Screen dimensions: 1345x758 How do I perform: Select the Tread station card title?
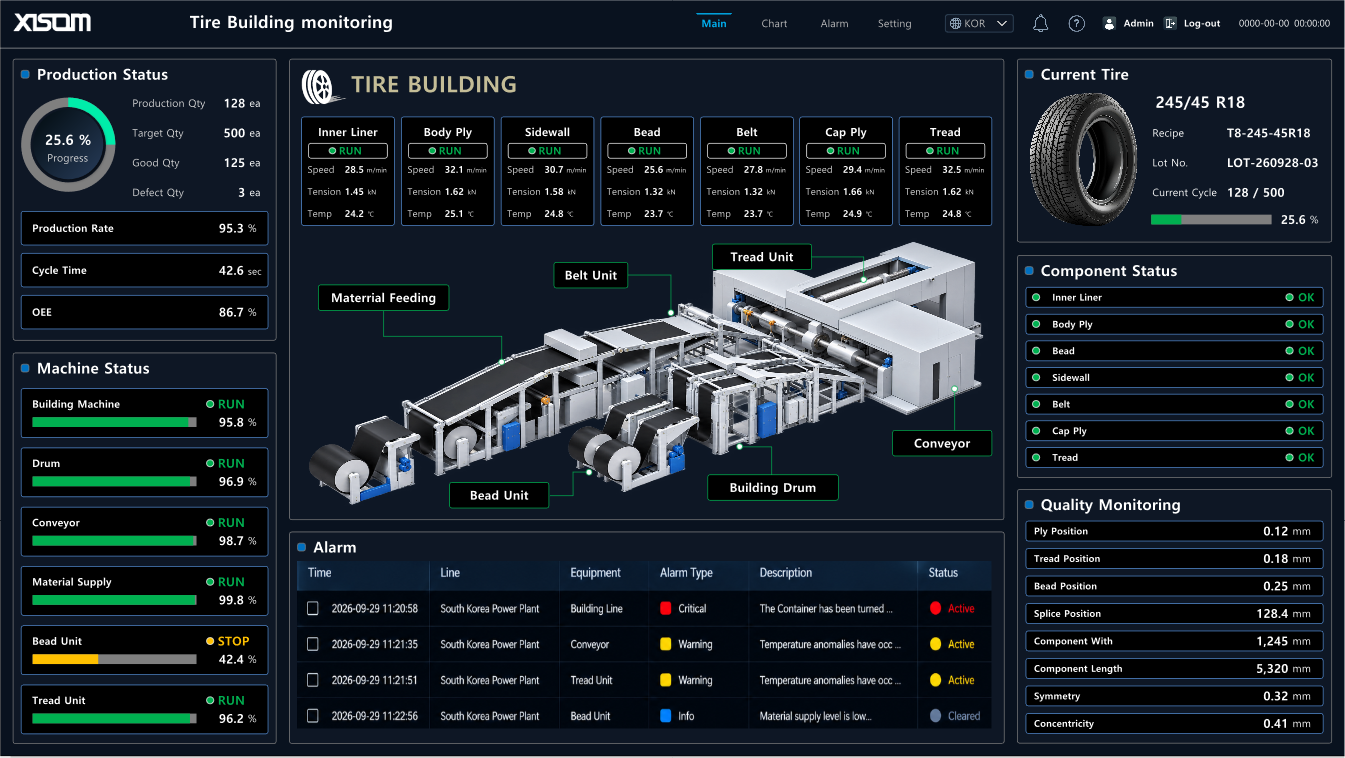(x=945, y=132)
